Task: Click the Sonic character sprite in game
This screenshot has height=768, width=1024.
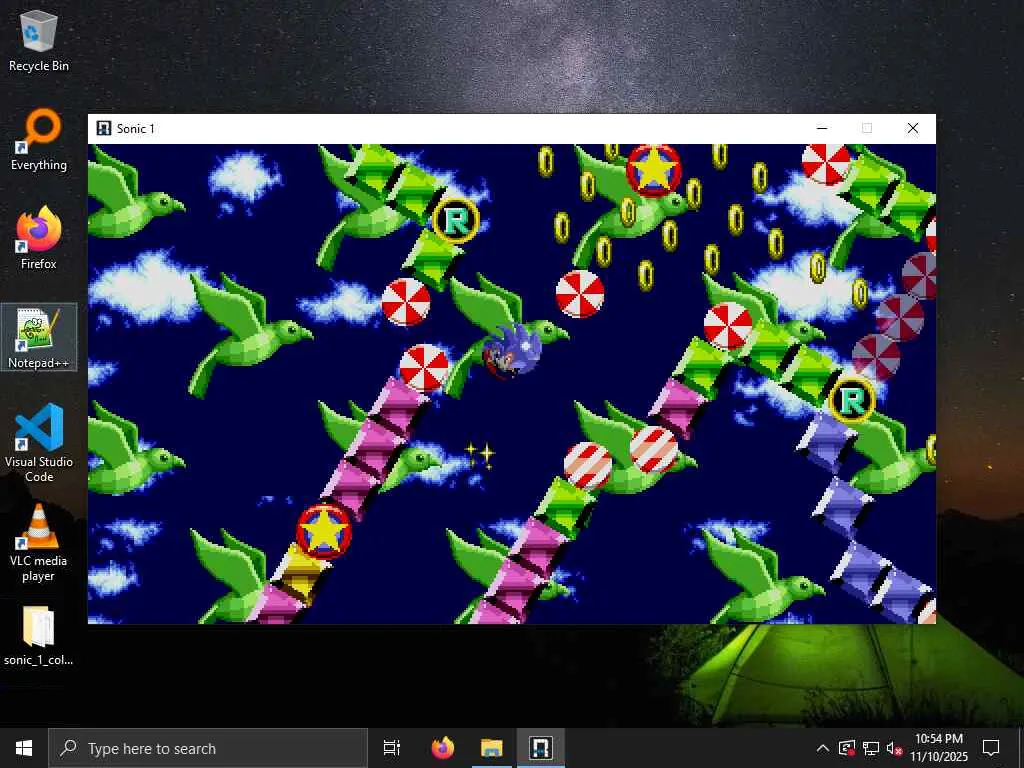Action: 511,351
